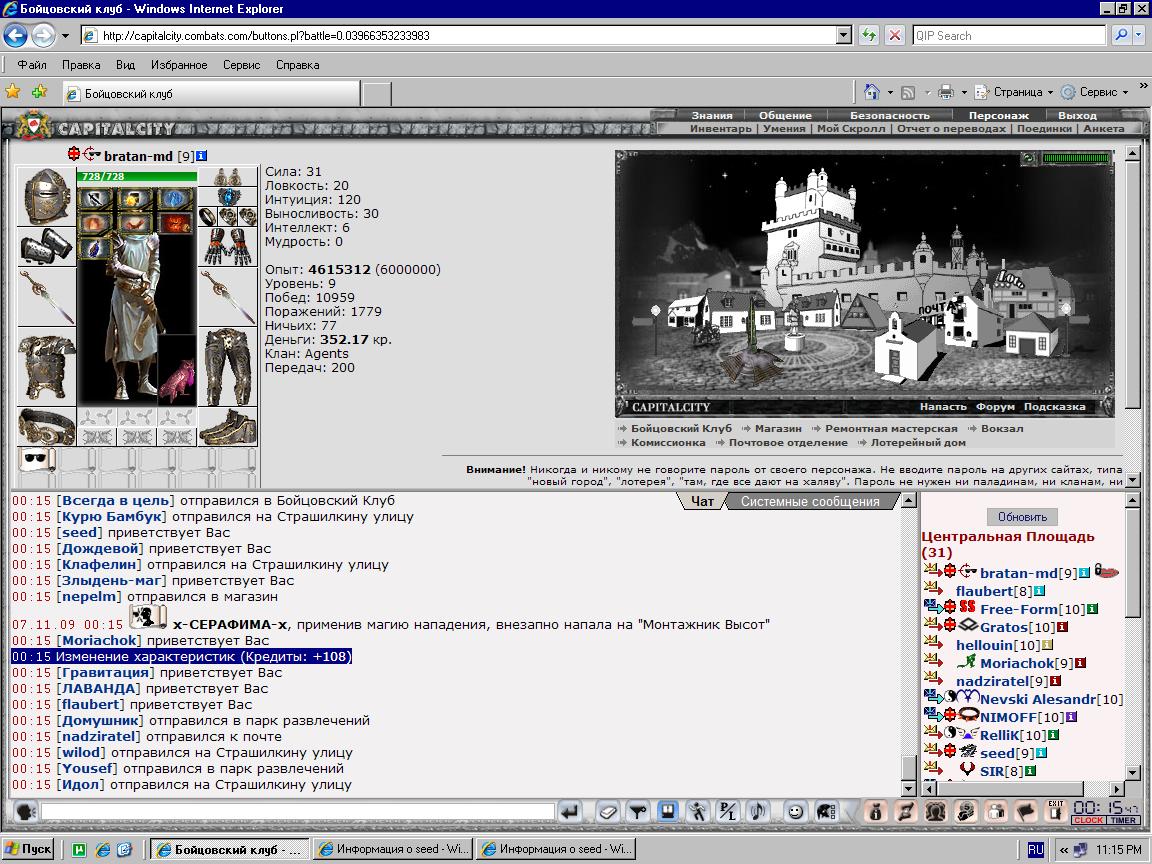Image resolution: width=1152 pixels, height=864 pixels.
Task: Open the Print button dropdown arrow
Action: [963, 93]
